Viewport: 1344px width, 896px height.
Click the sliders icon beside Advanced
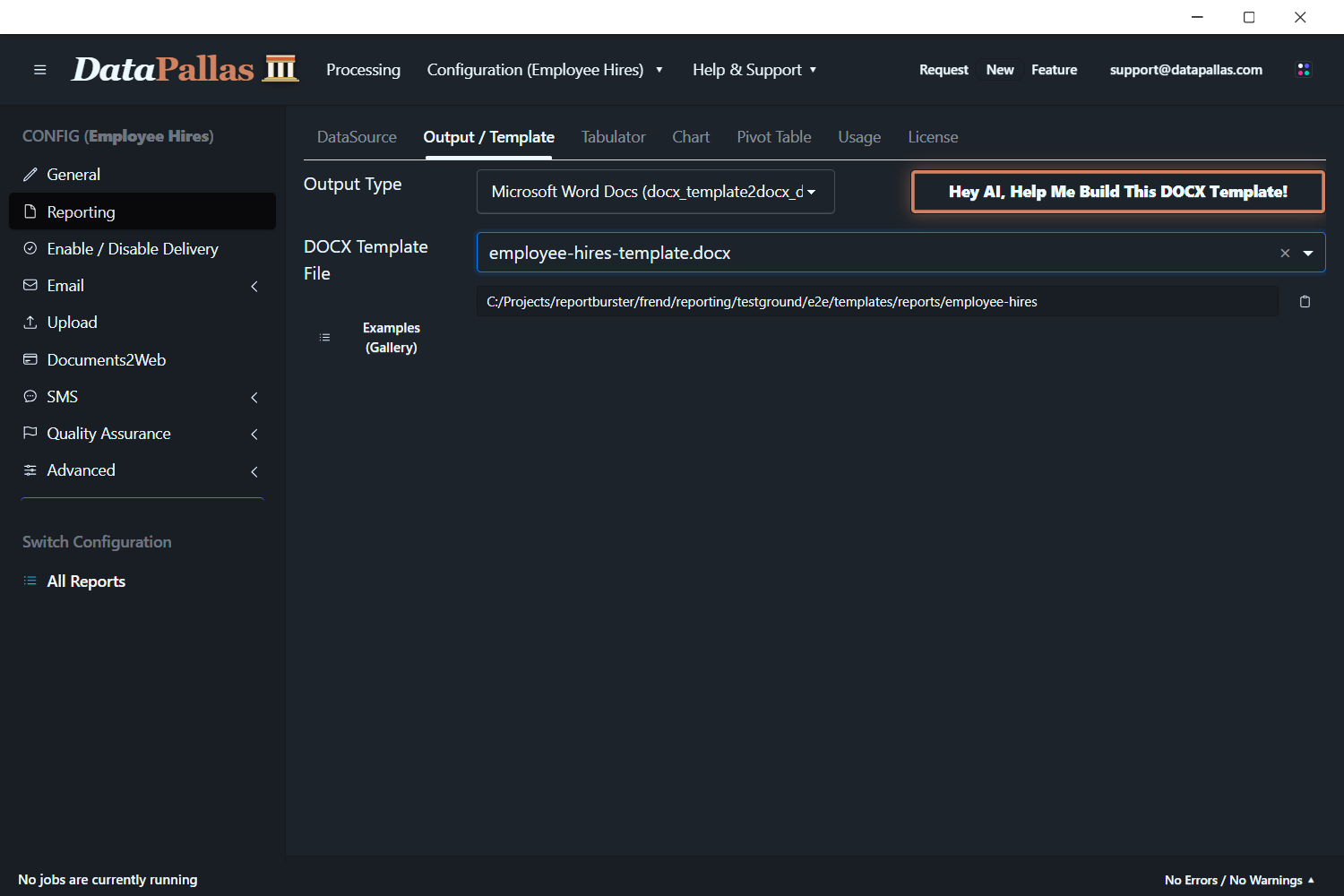[x=30, y=470]
